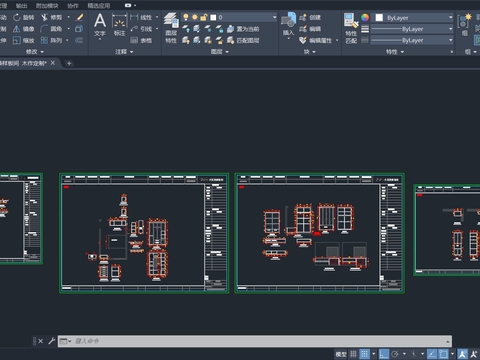Toggle layer on/off lightbulb icon

click(186, 17)
